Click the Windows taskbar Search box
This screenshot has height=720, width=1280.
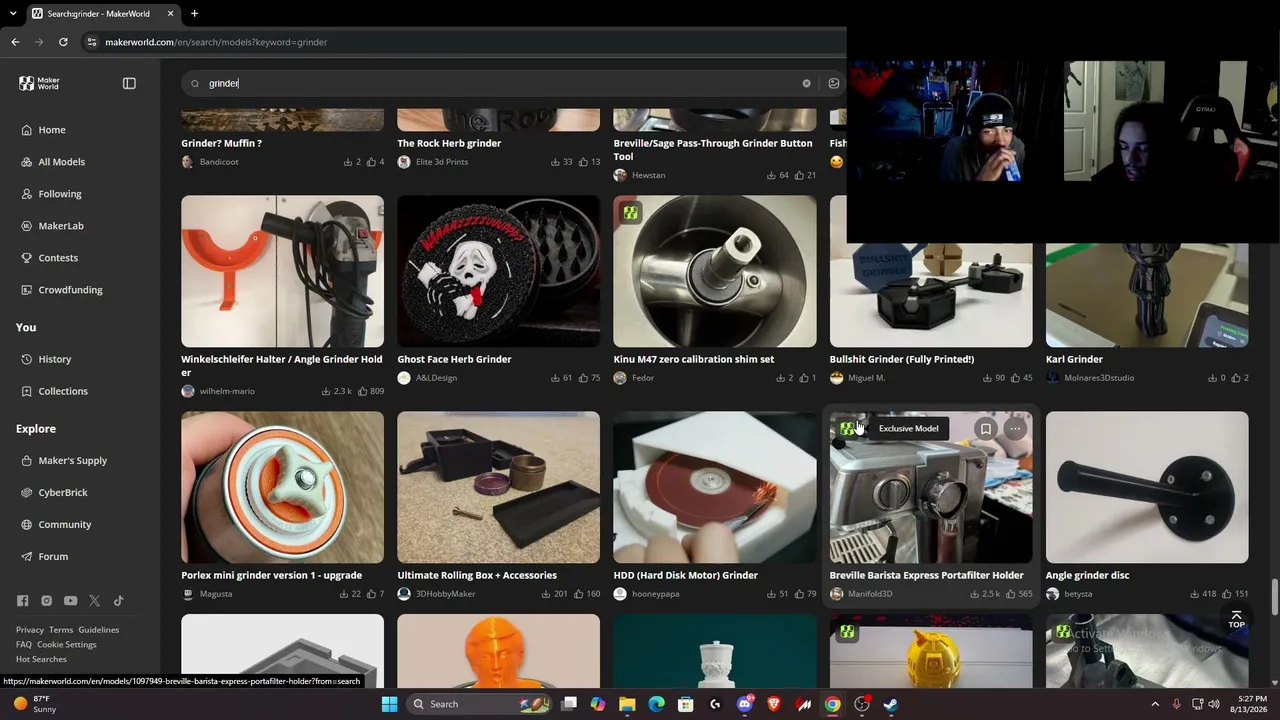pos(480,704)
